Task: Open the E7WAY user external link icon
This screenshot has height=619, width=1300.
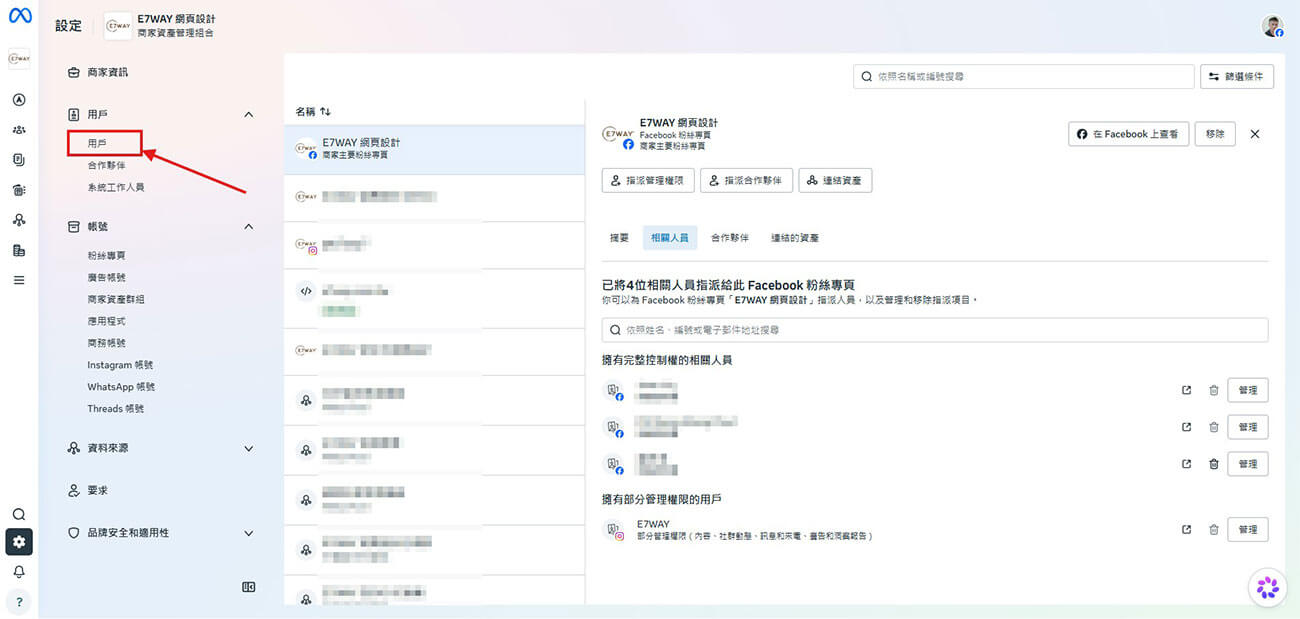Action: pyautogui.click(x=1187, y=530)
